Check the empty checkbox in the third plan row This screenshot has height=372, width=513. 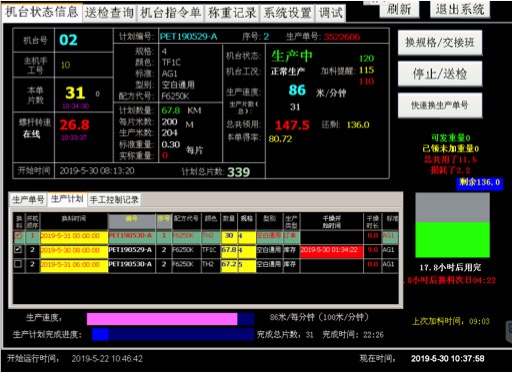pos(18,264)
